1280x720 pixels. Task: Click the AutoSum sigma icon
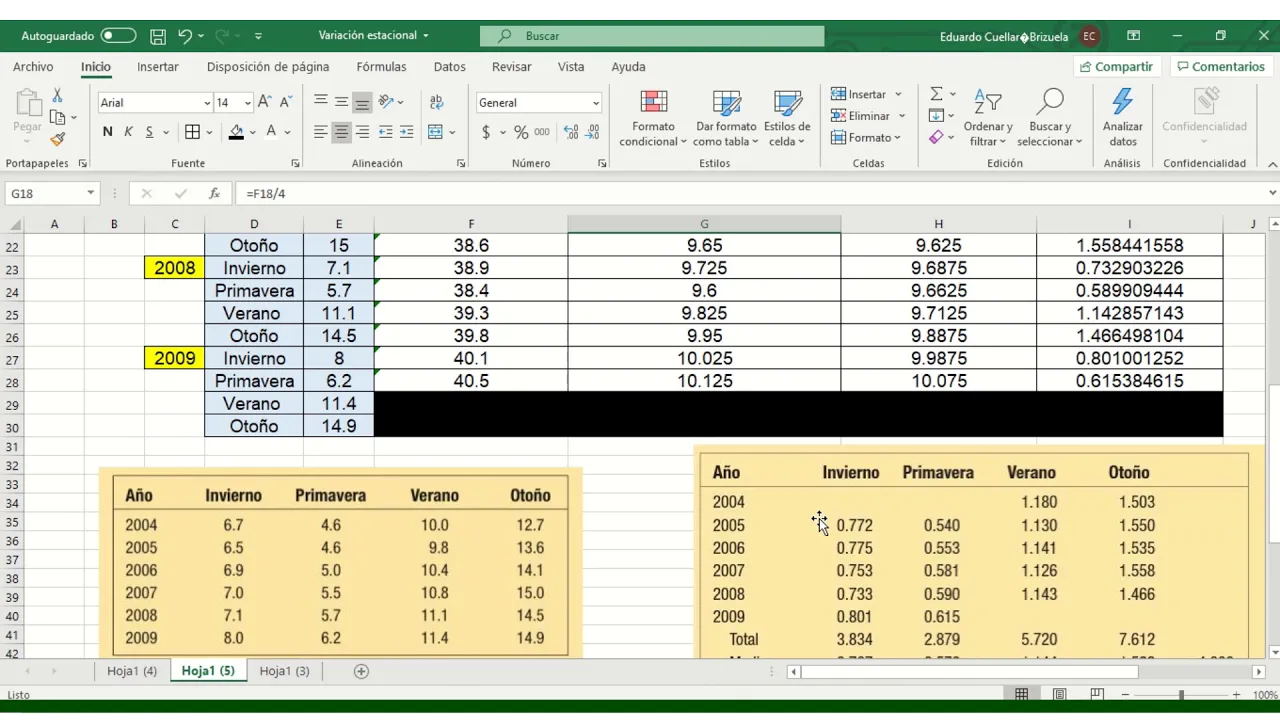(x=936, y=94)
